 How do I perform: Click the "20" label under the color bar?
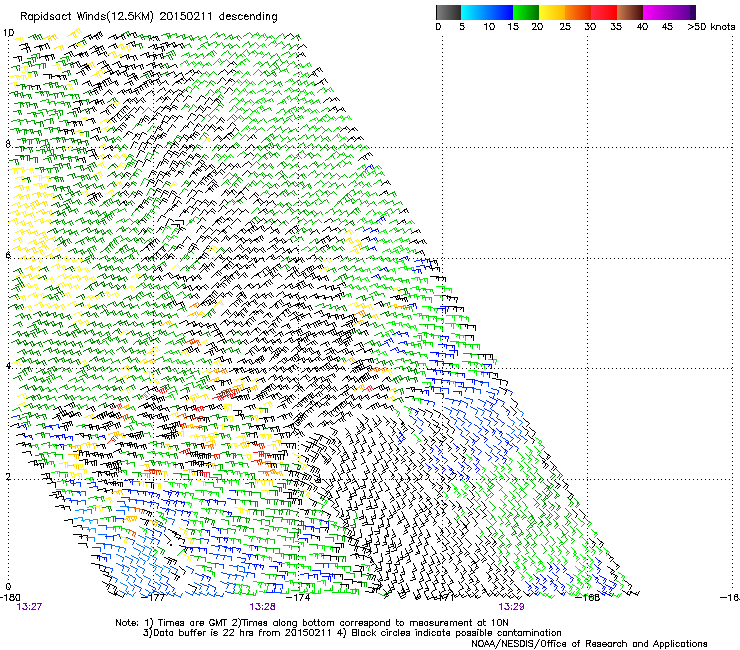537,27
